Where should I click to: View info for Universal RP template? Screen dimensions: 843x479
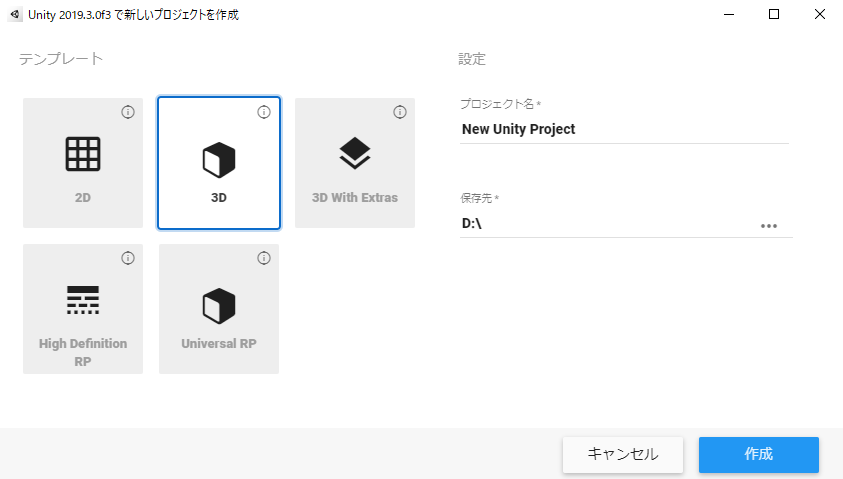click(264, 258)
